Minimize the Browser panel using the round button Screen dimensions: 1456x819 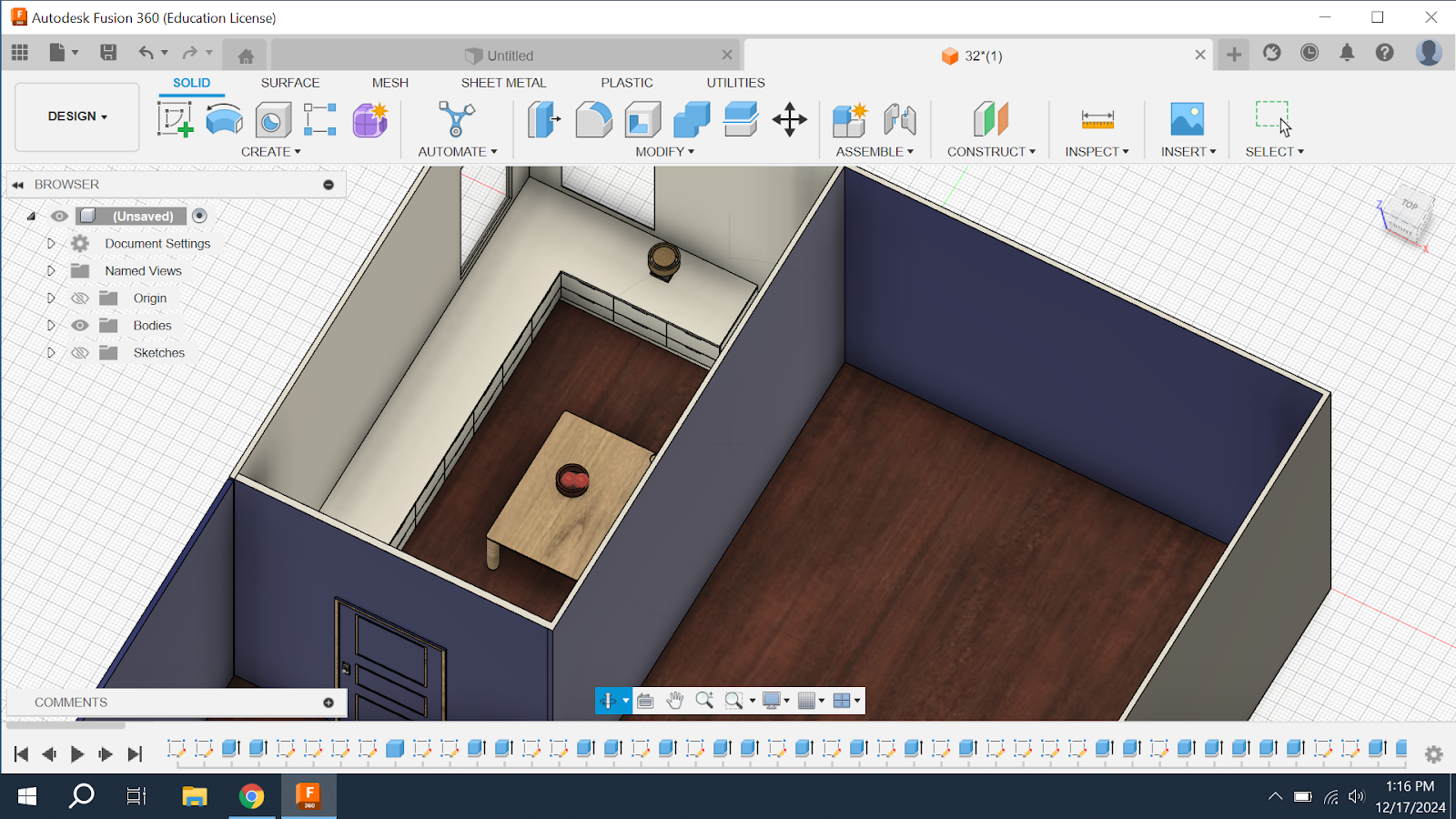[x=329, y=185]
